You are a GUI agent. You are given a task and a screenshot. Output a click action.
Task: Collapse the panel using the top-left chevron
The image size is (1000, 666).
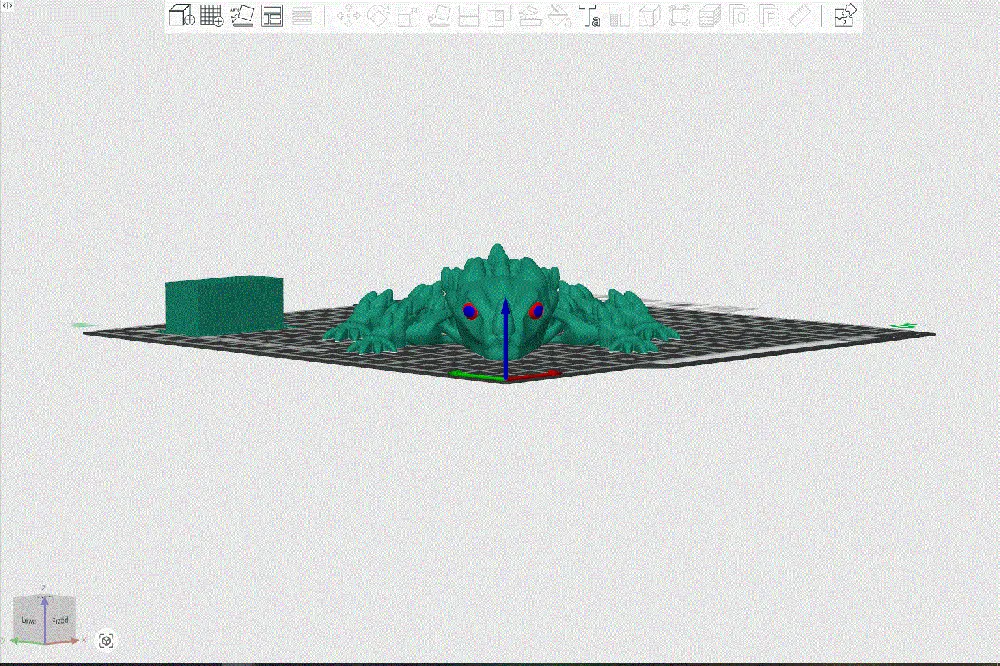(x=10, y=8)
